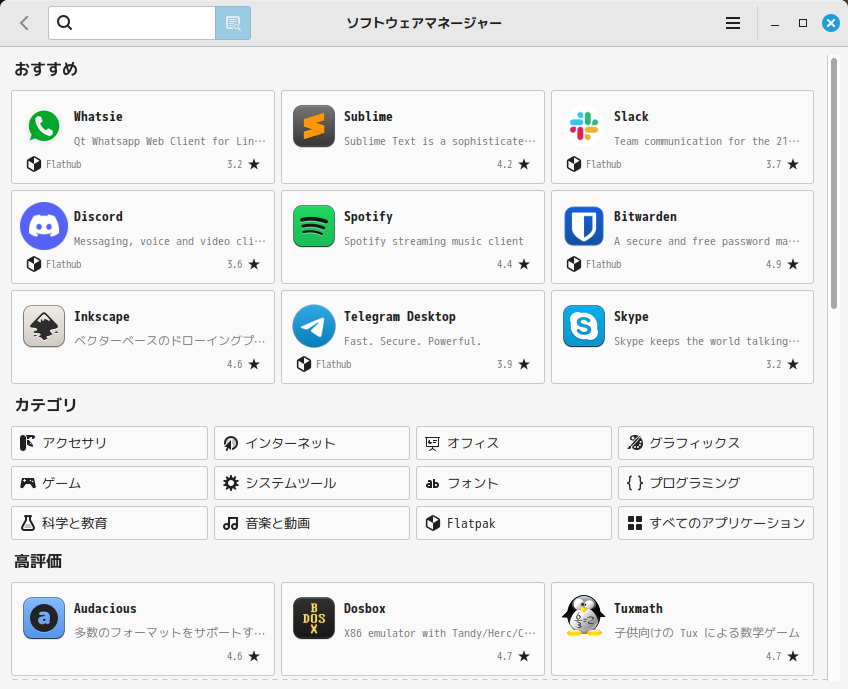Click the Dosbox emulator description
This screenshot has height=689, width=848.
pos(440,633)
